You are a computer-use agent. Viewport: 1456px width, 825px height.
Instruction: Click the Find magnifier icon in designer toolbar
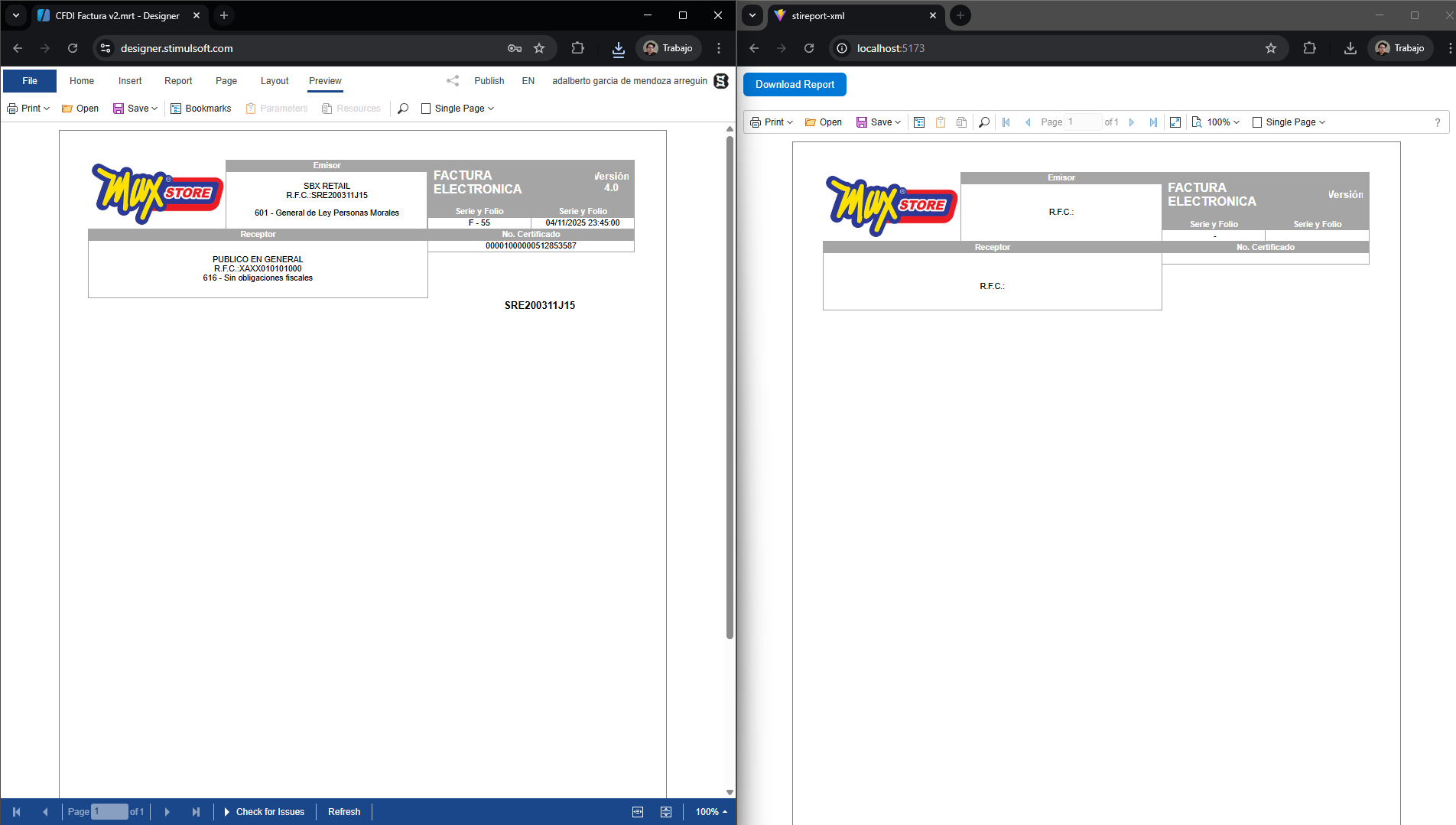403,109
